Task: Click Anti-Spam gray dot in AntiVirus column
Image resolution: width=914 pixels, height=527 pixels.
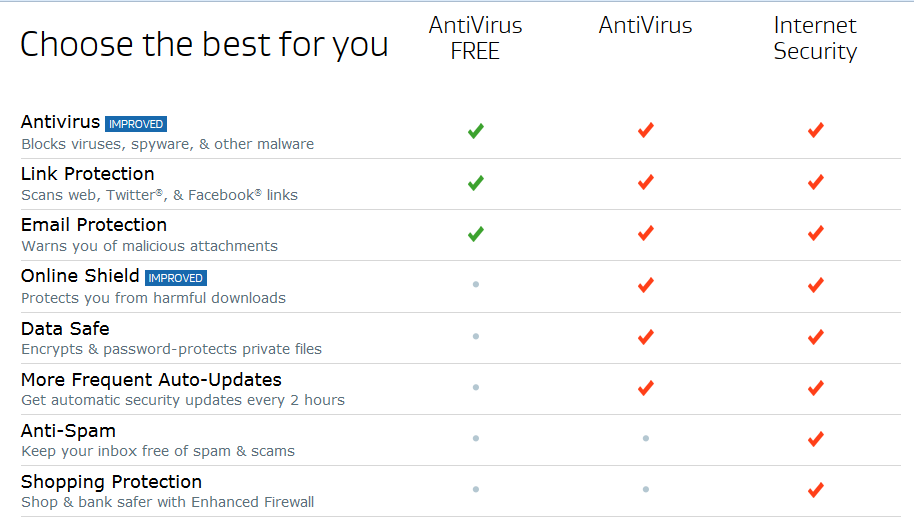Action: click(x=646, y=438)
